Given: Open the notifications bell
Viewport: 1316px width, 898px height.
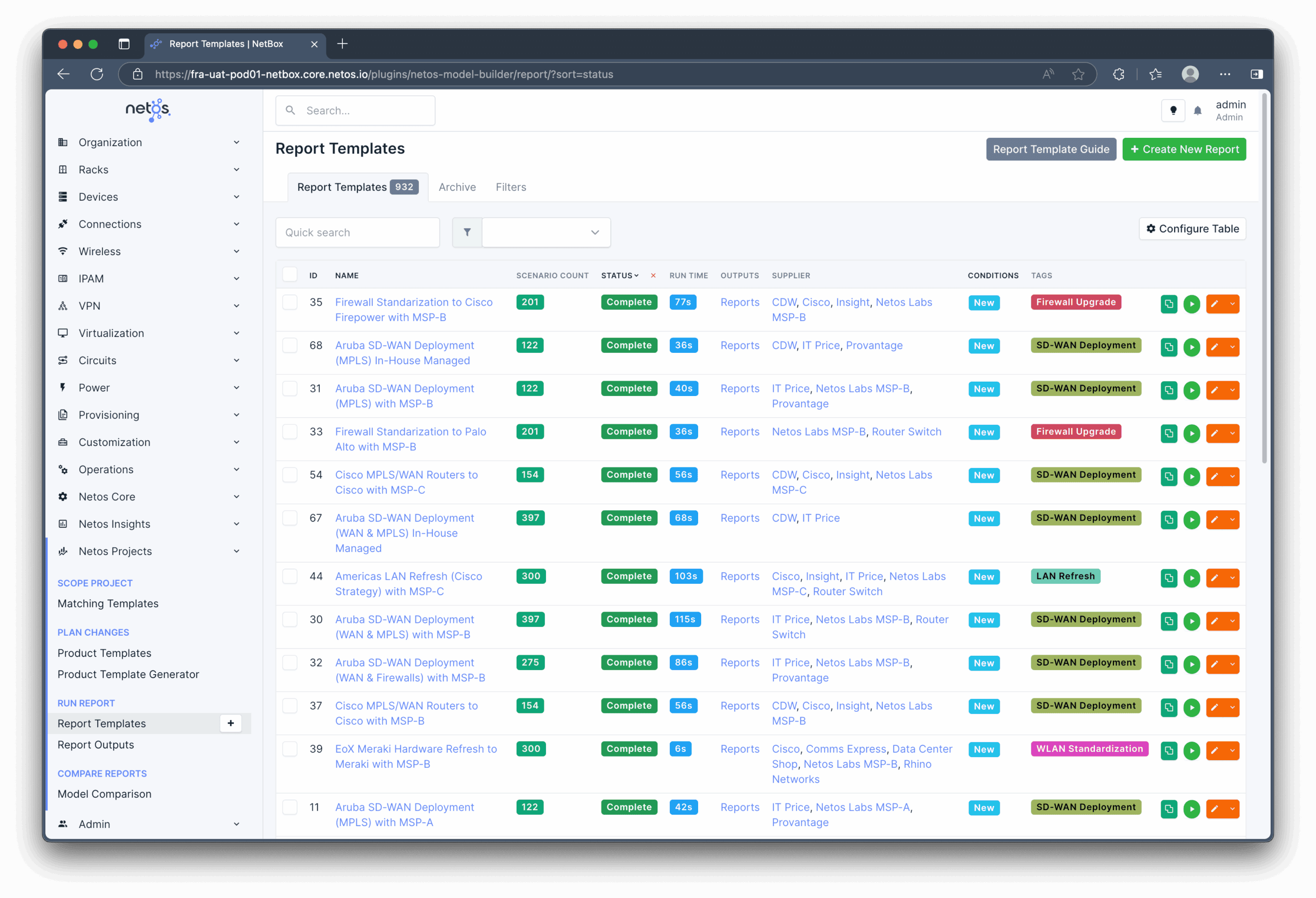Looking at the screenshot, I should [x=1197, y=111].
